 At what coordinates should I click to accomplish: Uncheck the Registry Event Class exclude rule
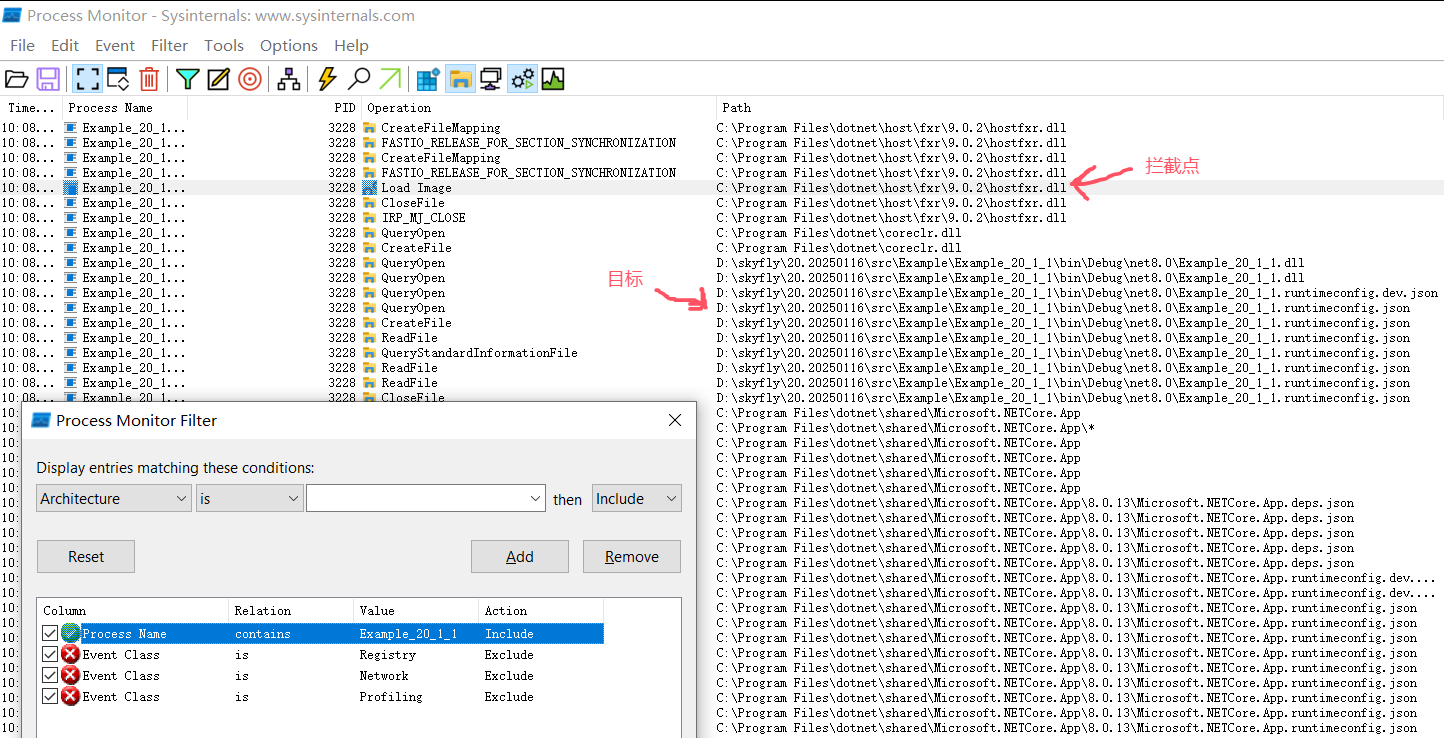[x=49, y=654]
